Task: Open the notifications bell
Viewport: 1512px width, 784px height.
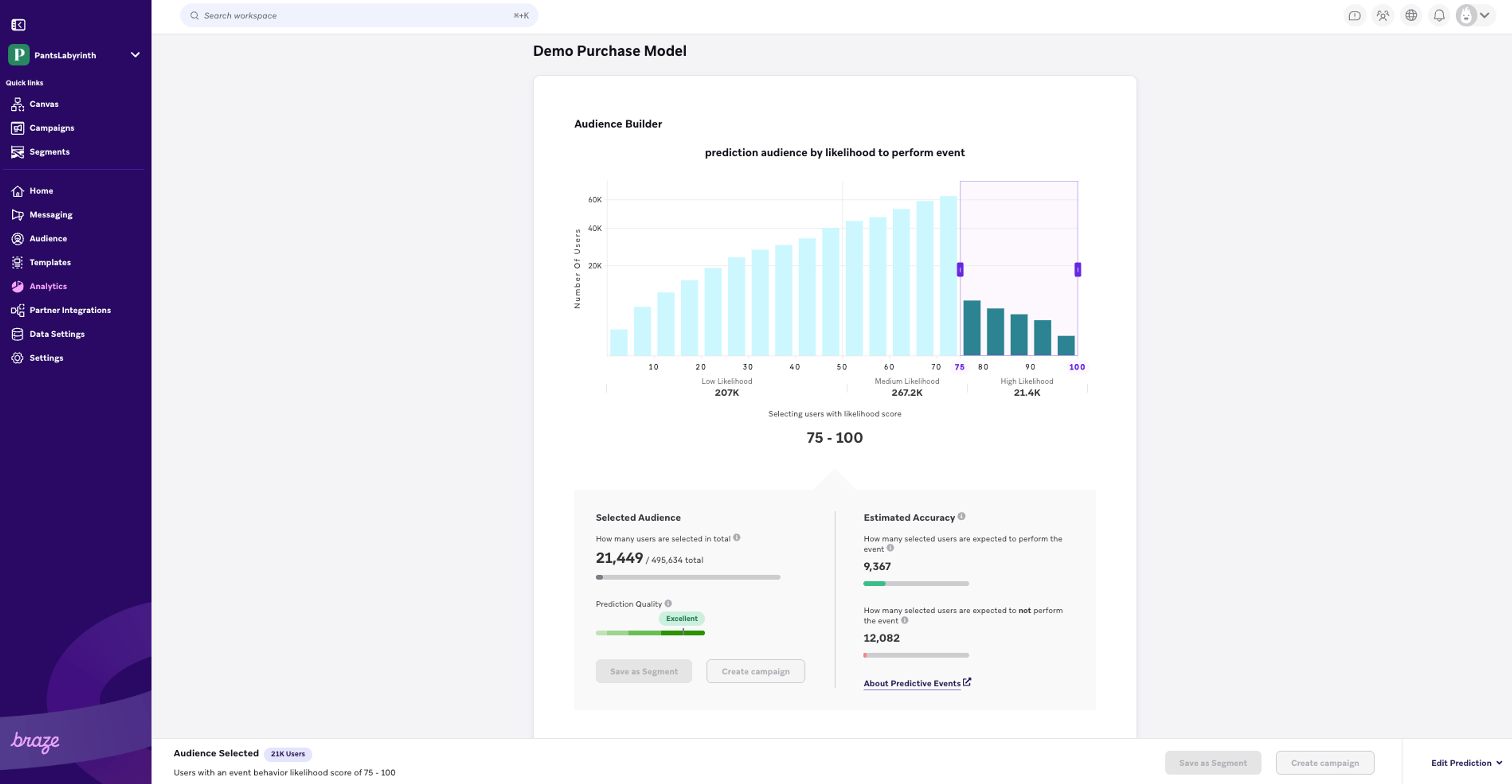Action: coord(1439,16)
